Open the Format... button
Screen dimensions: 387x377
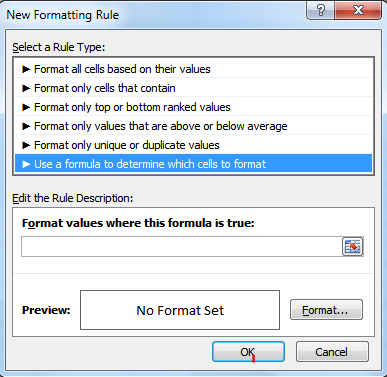click(x=326, y=310)
